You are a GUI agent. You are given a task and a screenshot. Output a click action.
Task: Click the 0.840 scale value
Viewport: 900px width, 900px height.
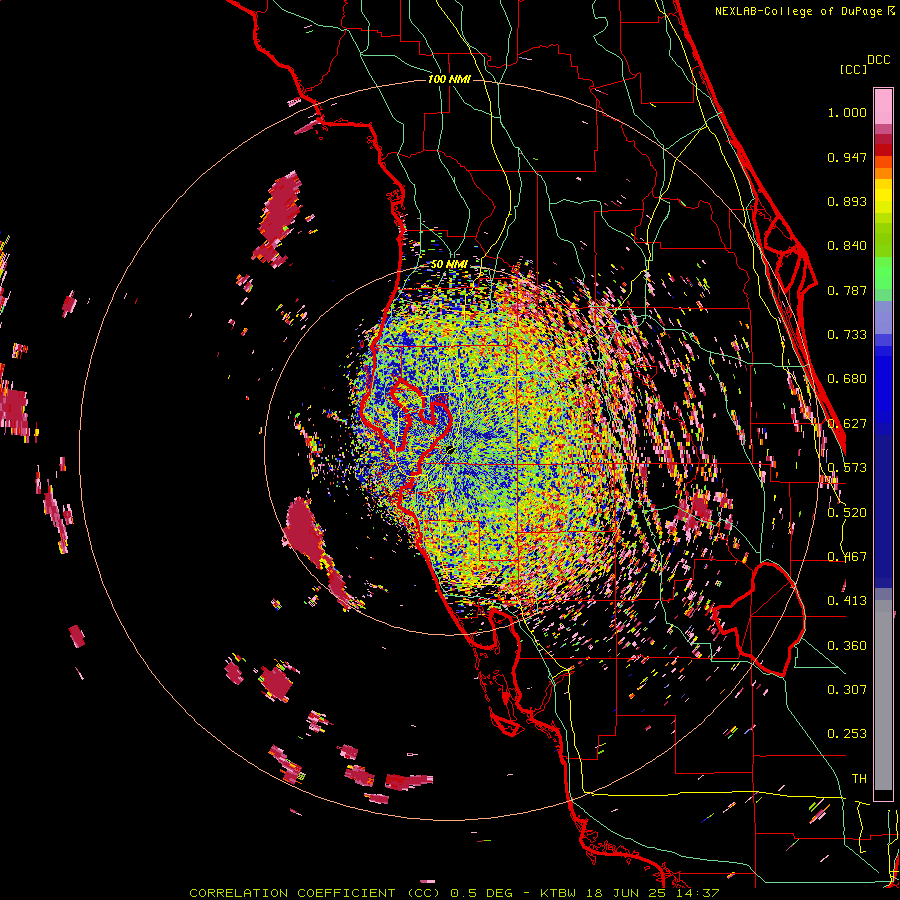(x=847, y=246)
